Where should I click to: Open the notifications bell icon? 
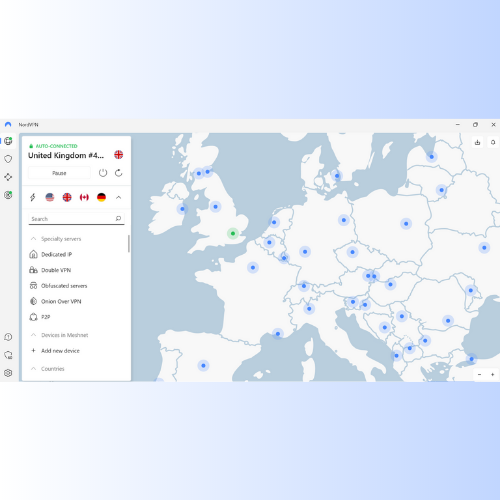[493, 142]
